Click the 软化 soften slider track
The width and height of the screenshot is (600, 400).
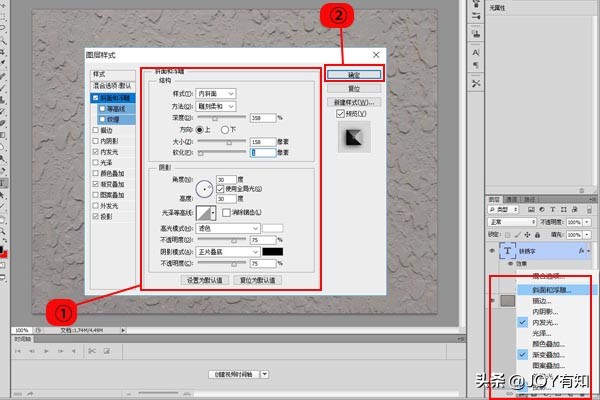point(222,152)
